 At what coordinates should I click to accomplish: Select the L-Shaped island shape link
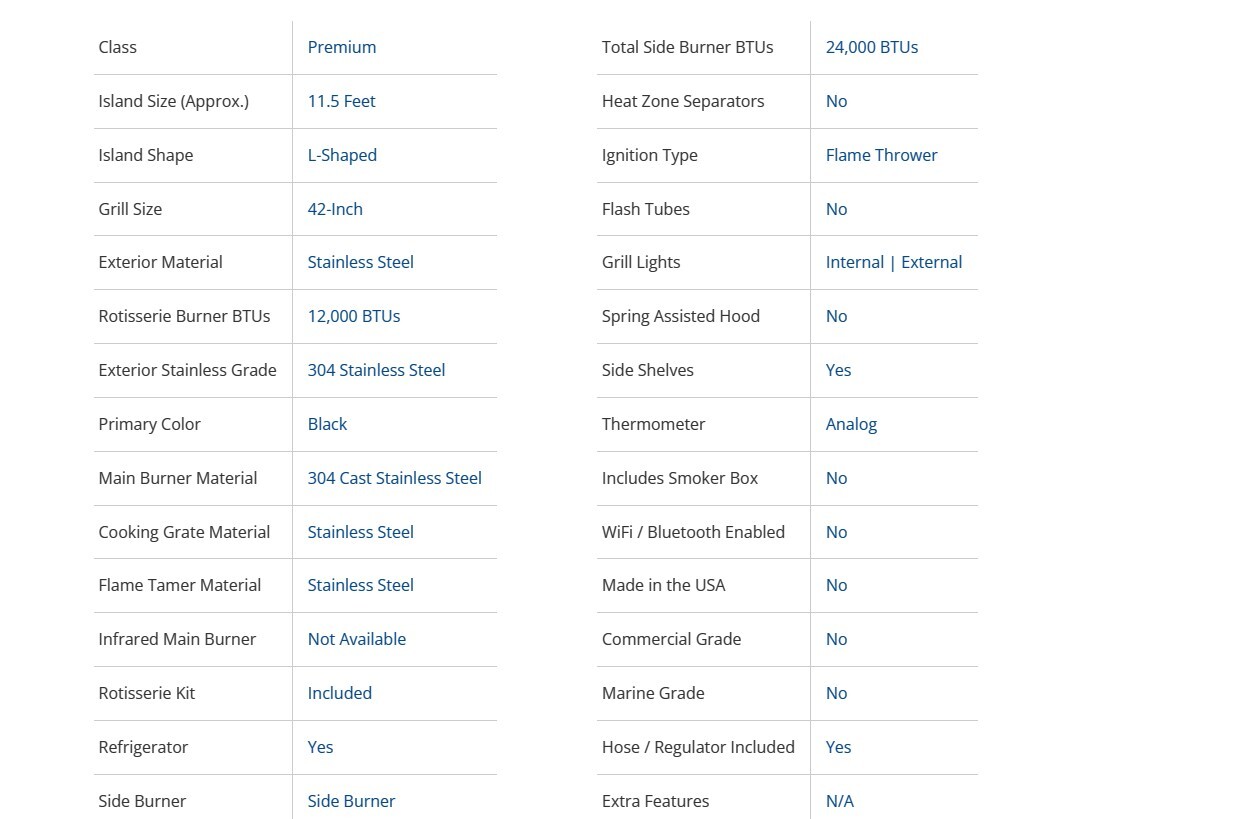click(342, 155)
